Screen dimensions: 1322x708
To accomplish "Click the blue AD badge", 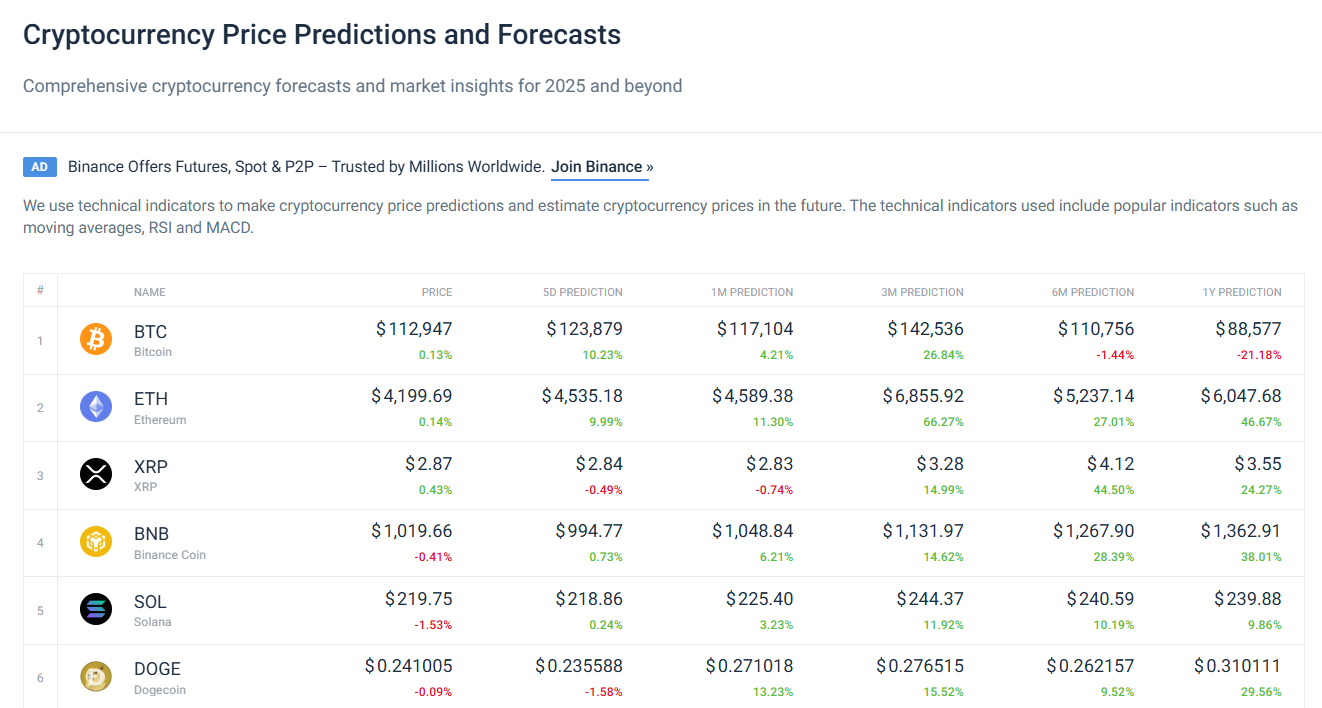I will (39, 167).
